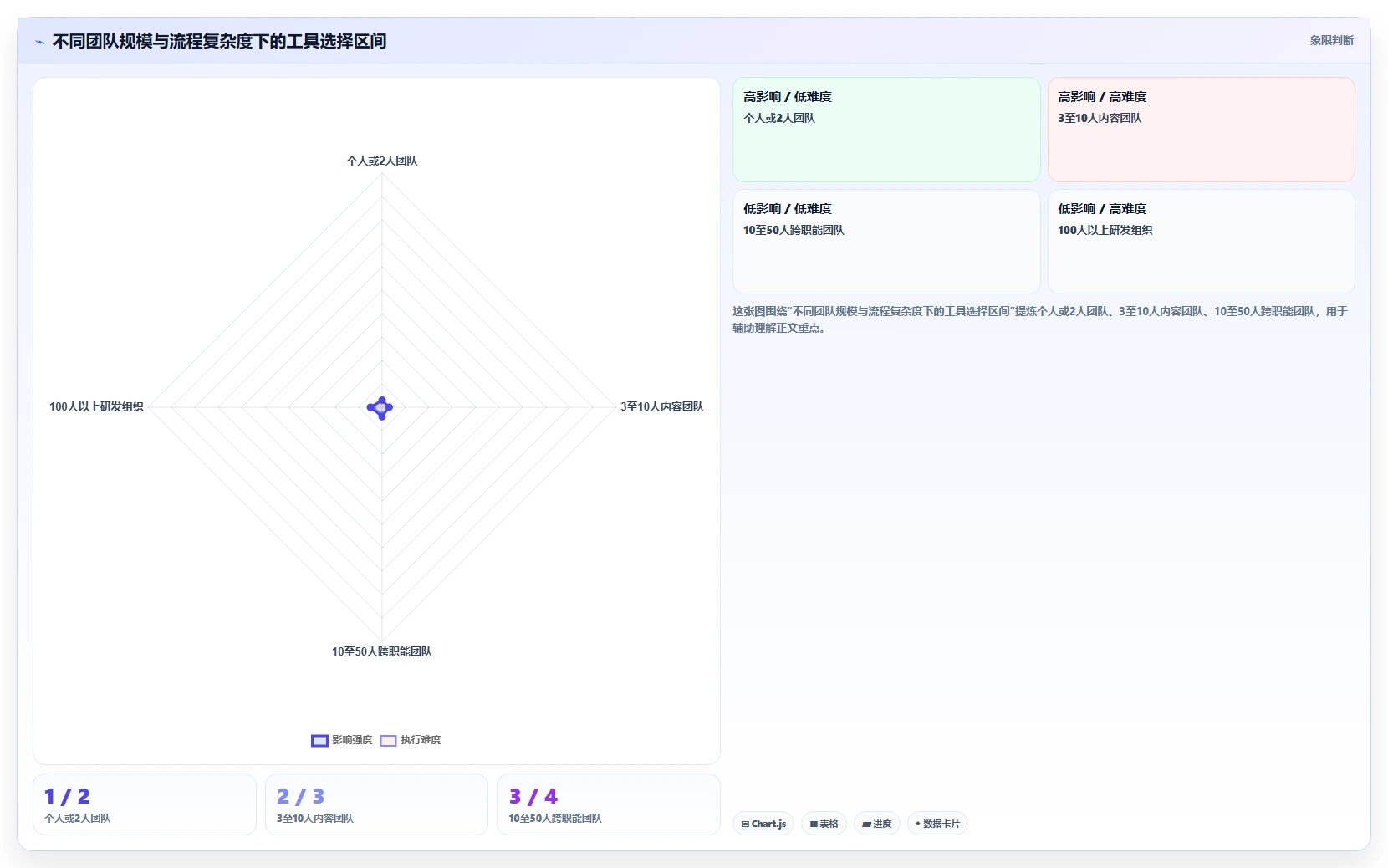
Task: Click the radar axis label 个人或2人团队
Action: point(382,161)
